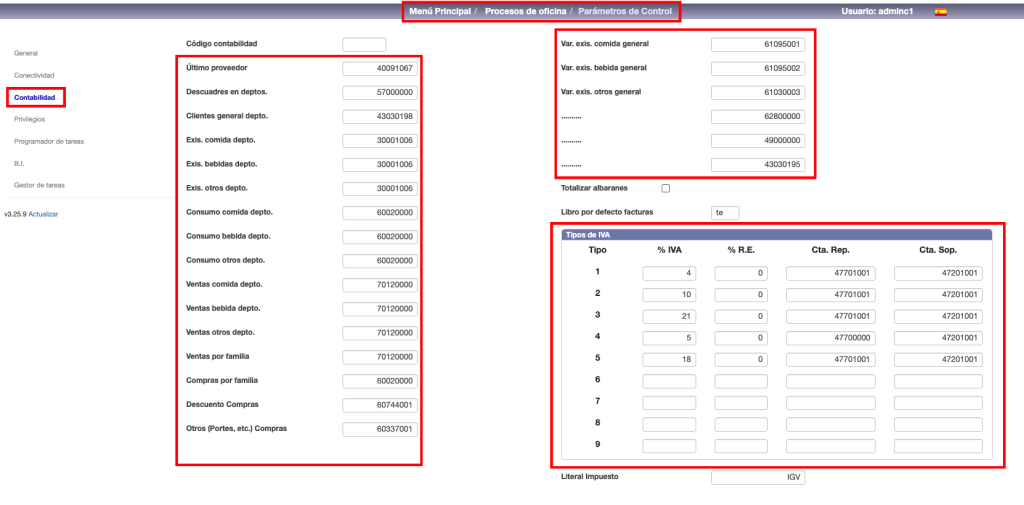The height and width of the screenshot is (505, 1024).
Task: Click the Descuento Compras field
Action: pyautogui.click(x=379, y=405)
